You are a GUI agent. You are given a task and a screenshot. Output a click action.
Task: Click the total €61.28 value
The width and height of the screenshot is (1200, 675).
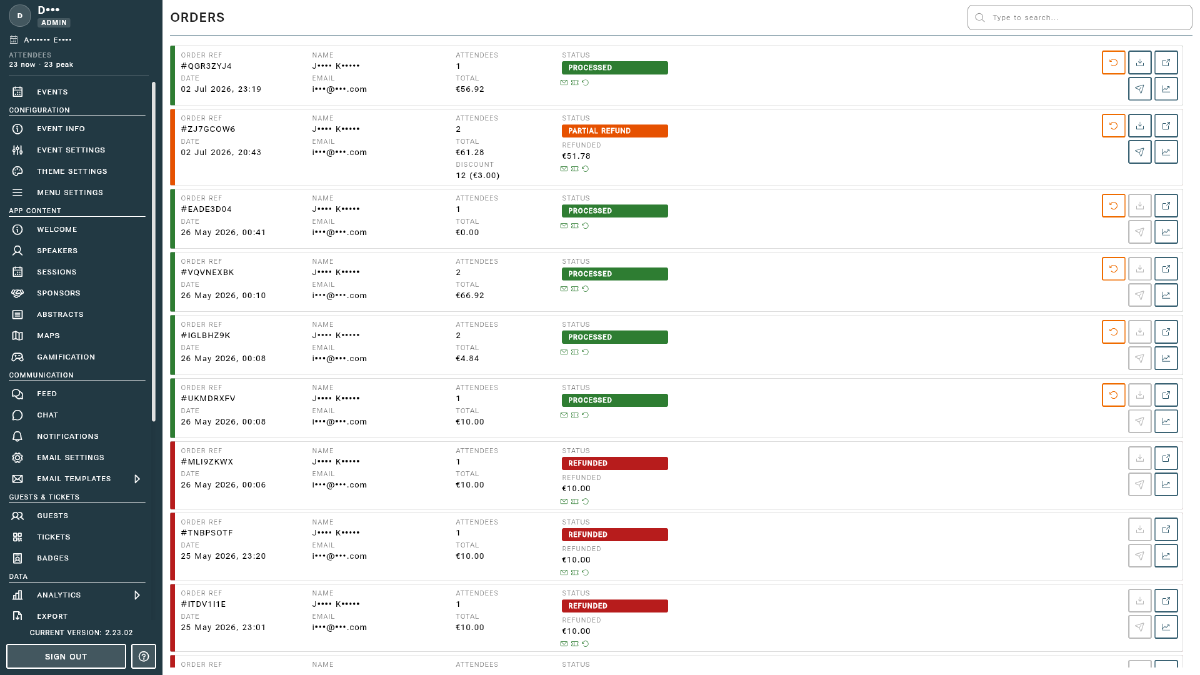(x=470, y=152)
